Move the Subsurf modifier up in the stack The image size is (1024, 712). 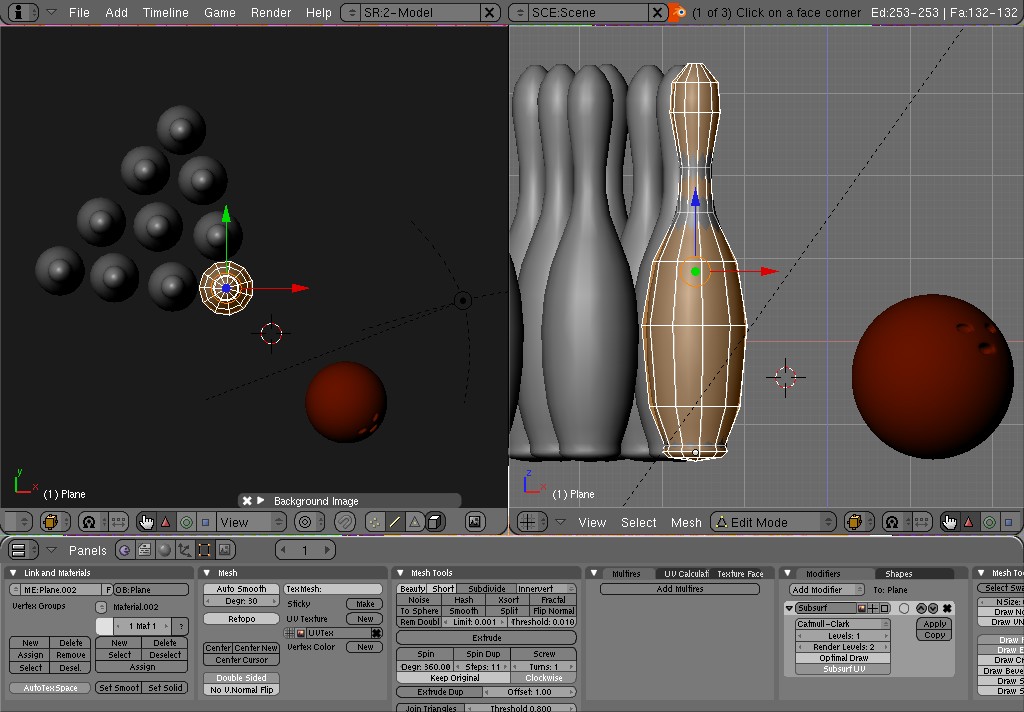click(x=921, y=608)
